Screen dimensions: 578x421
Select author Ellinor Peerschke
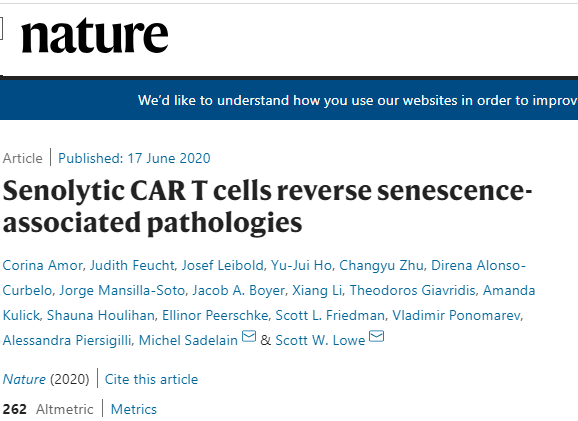[x=215, y=316]
